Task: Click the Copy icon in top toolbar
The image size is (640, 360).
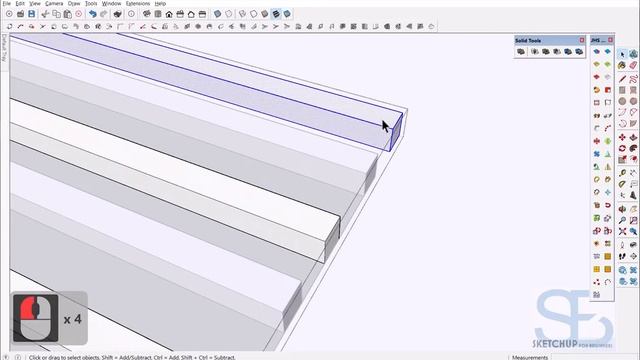Action: [x=56, y=14]
